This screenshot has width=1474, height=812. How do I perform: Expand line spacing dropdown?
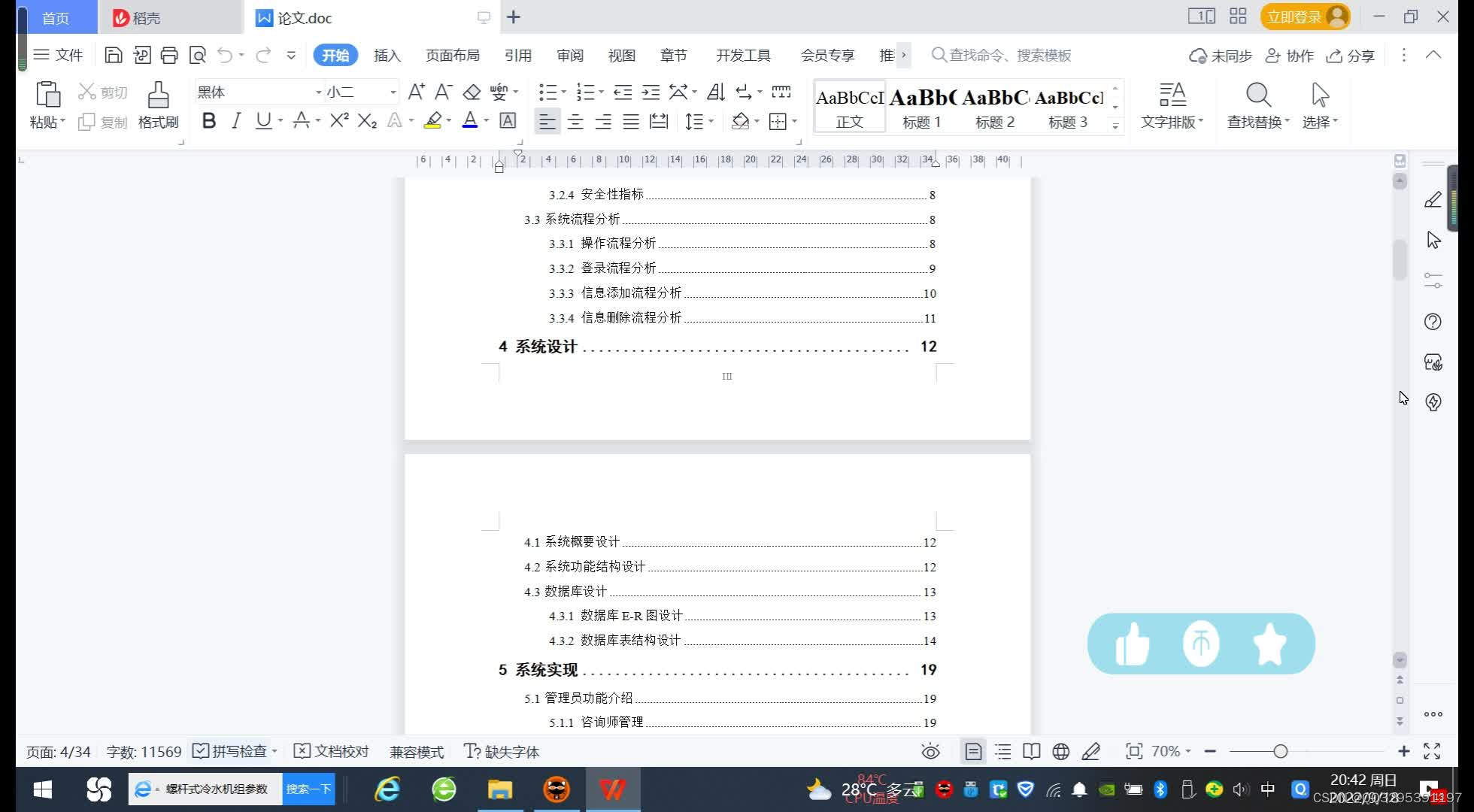point(711,121)
